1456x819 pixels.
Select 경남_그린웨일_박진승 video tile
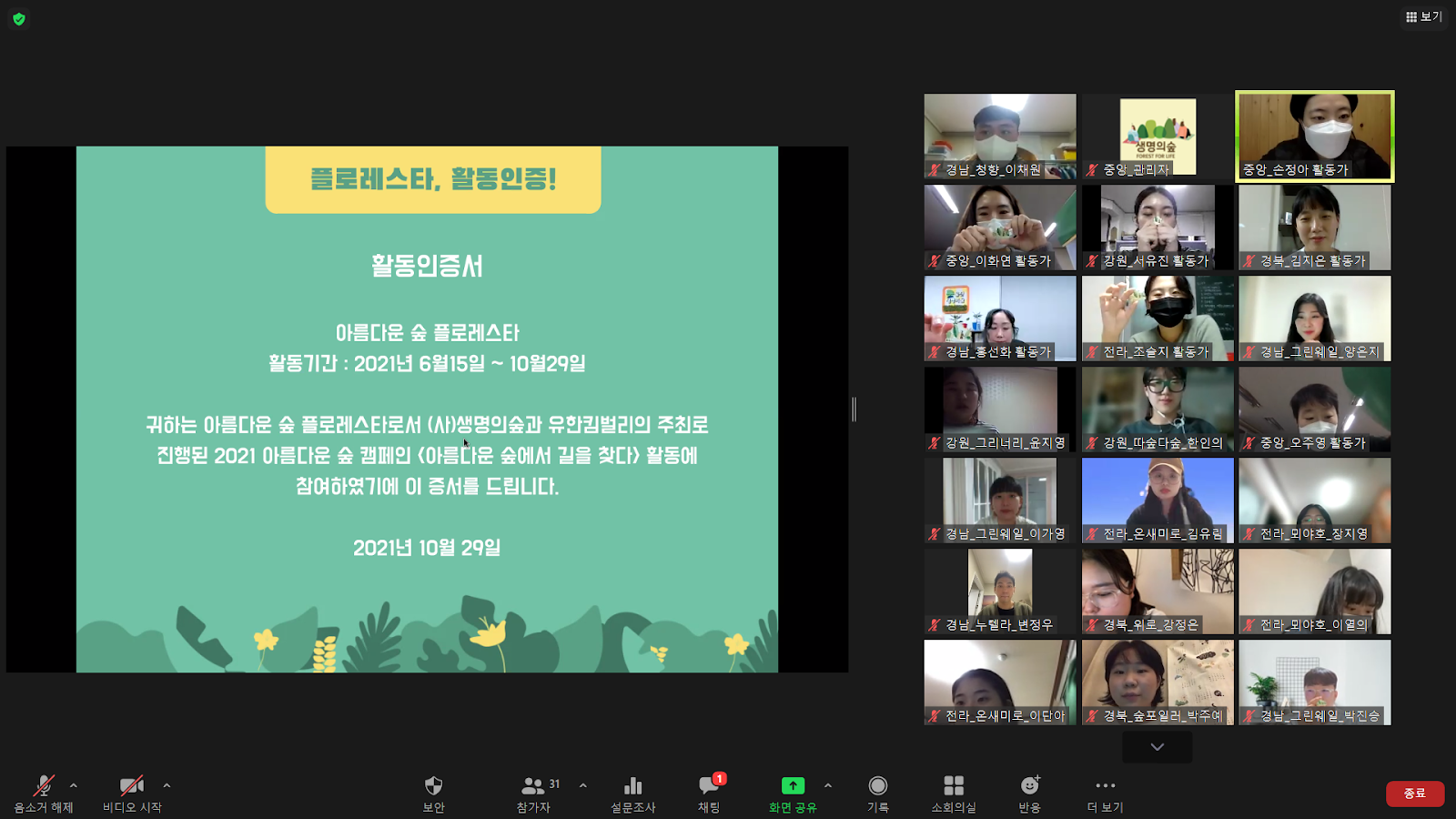[1315, 682]
